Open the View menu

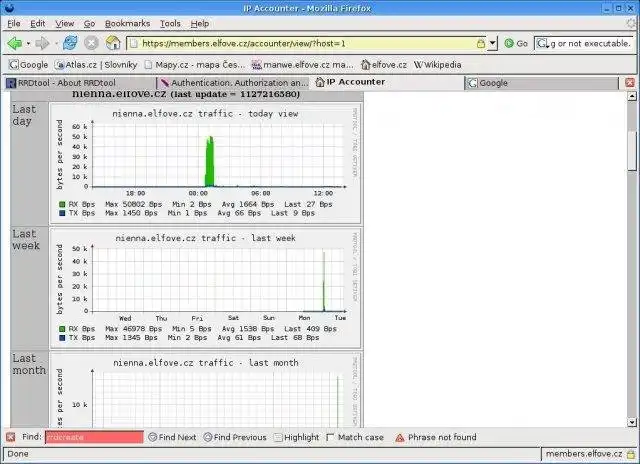pyautogui.click(x=64, y=24)
